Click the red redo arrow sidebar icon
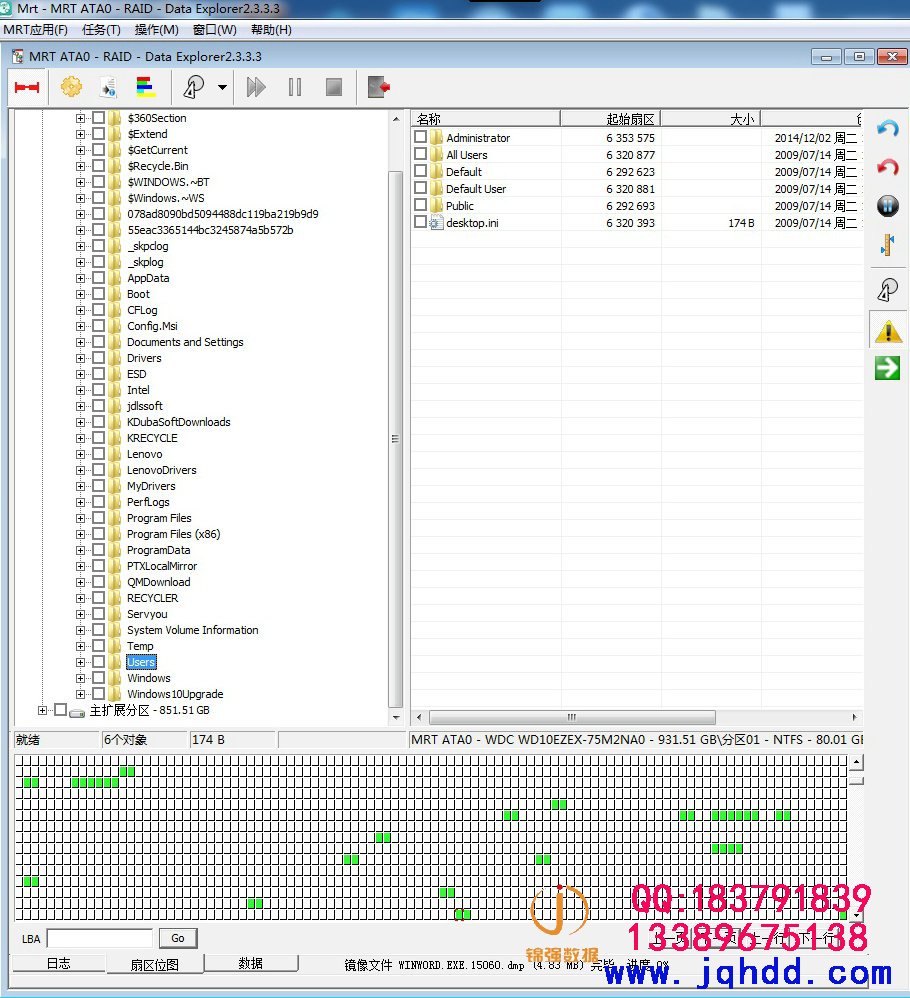 pos(888,167)
